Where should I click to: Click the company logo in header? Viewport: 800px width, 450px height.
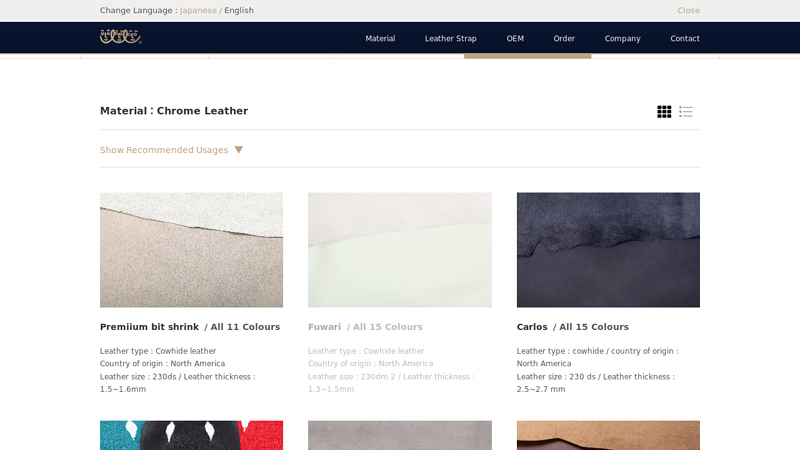click(120, 37)
